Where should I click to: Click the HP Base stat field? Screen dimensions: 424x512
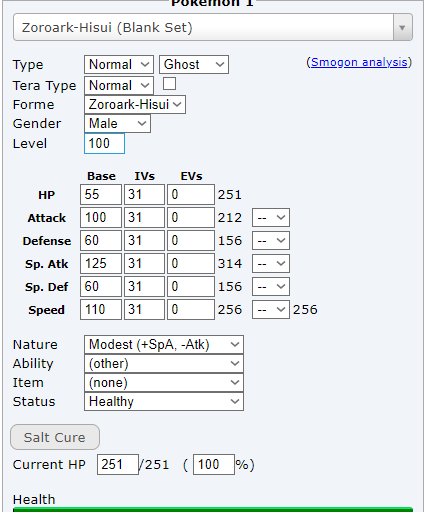[101, 194]
